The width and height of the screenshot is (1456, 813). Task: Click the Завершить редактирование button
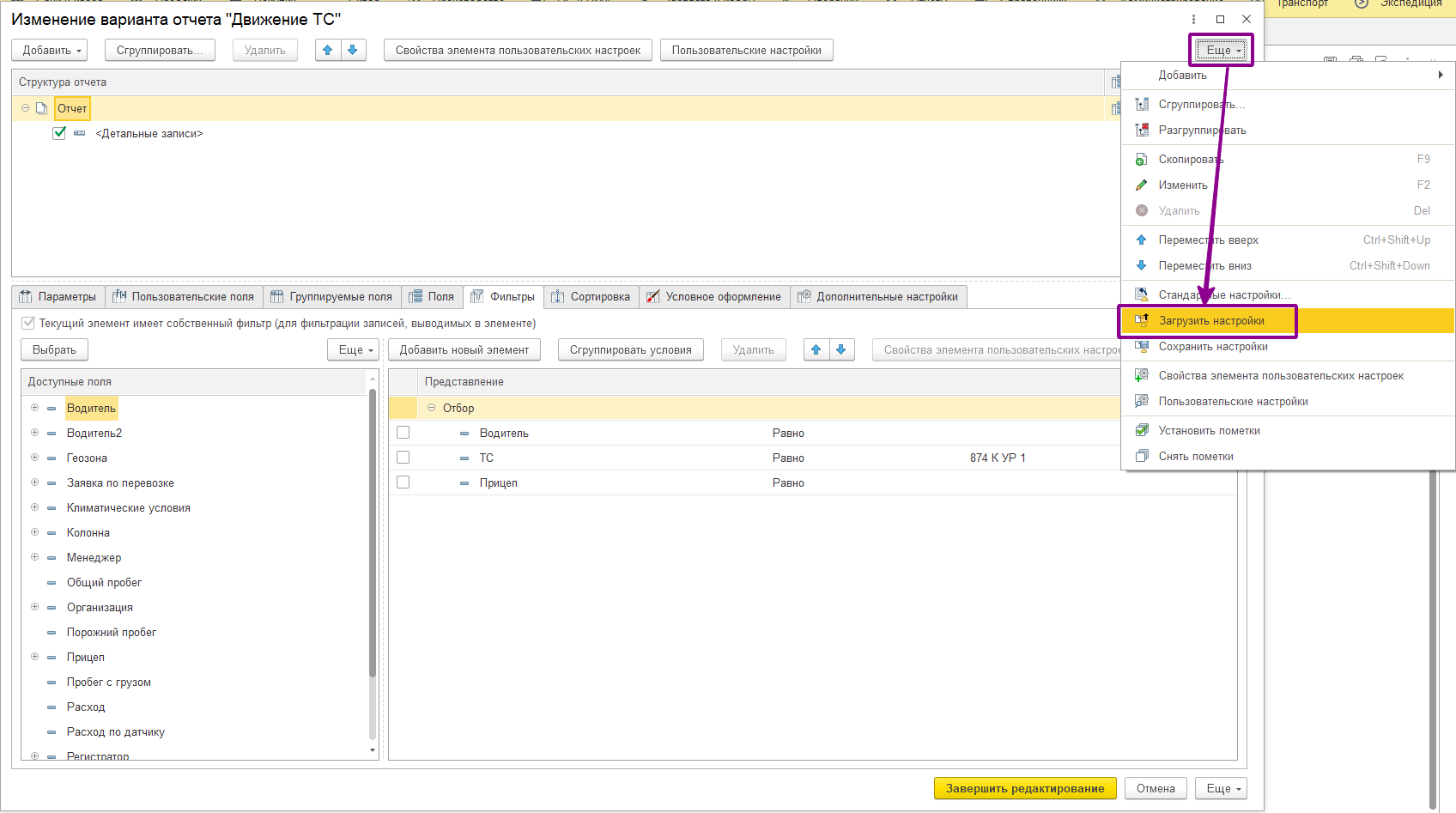tap(1025, 788)
